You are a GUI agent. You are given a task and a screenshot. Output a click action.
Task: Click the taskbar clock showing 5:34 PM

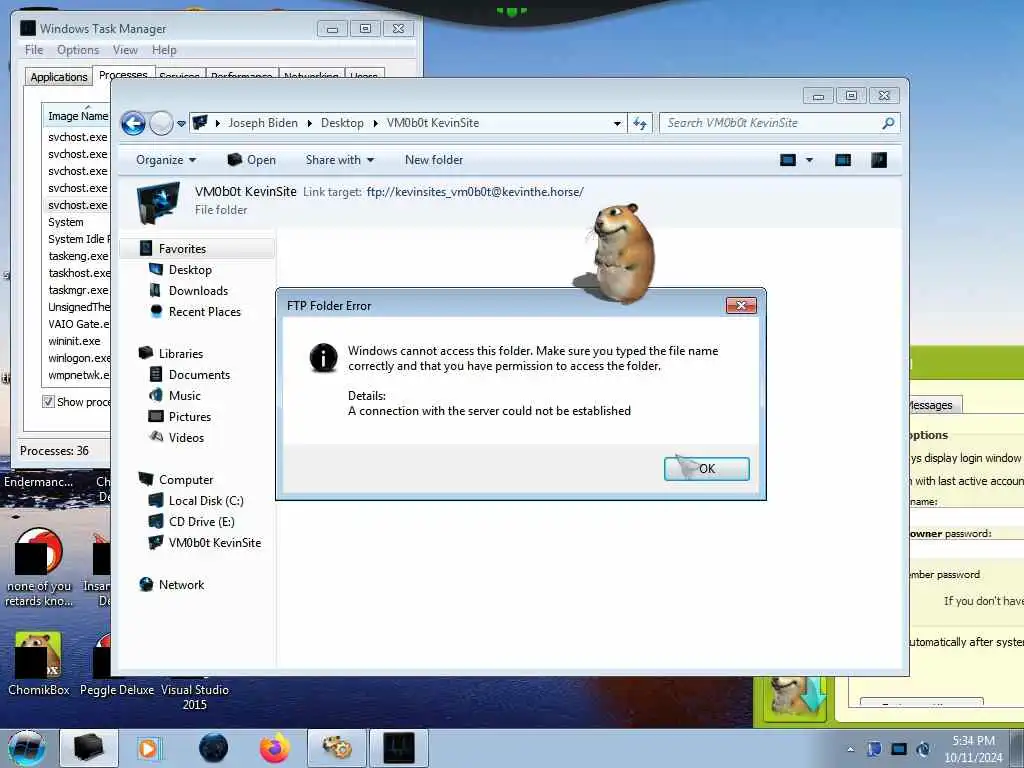(x=973, y=749)
